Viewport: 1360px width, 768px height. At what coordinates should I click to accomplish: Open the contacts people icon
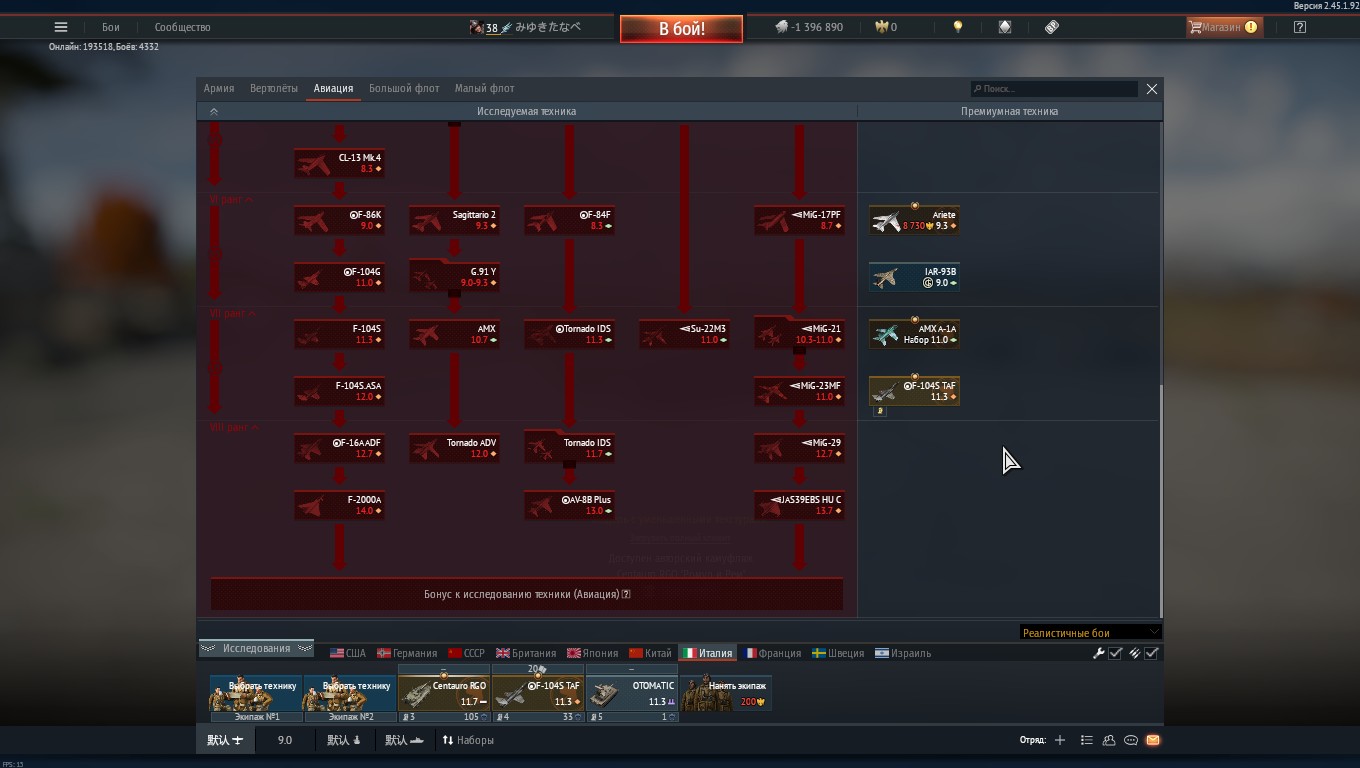[x=1109, y=740]
